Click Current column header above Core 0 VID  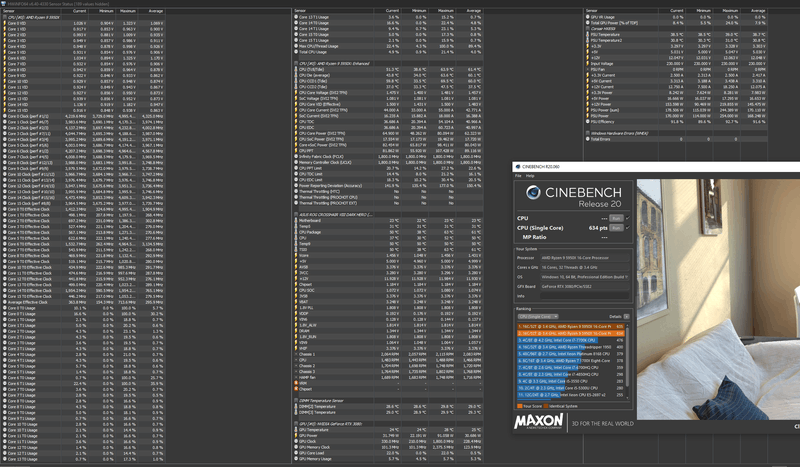(x=79, y=11)
